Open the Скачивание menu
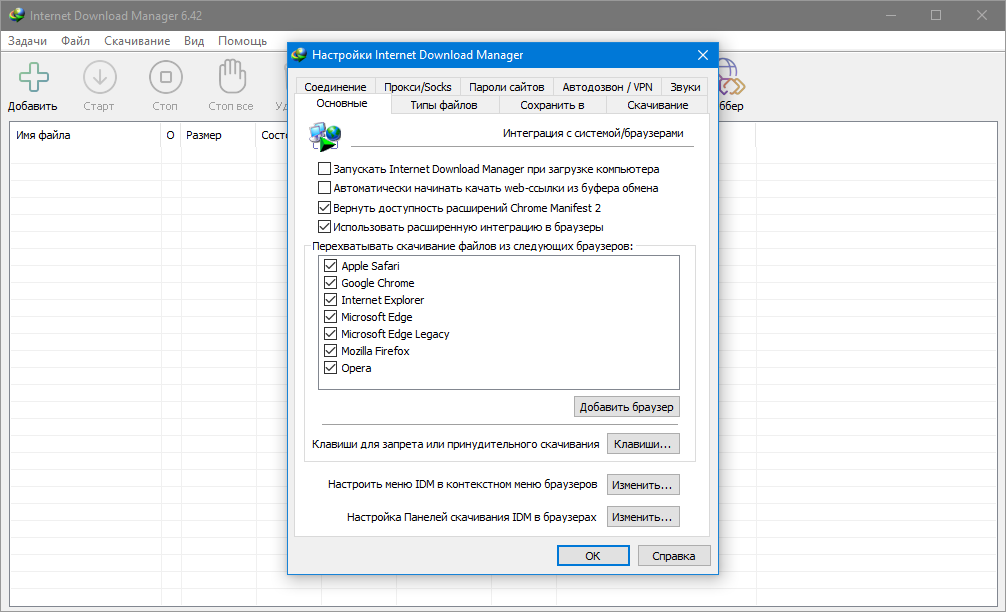This screenshot has width=1006, height=612. tap(137, 41)
